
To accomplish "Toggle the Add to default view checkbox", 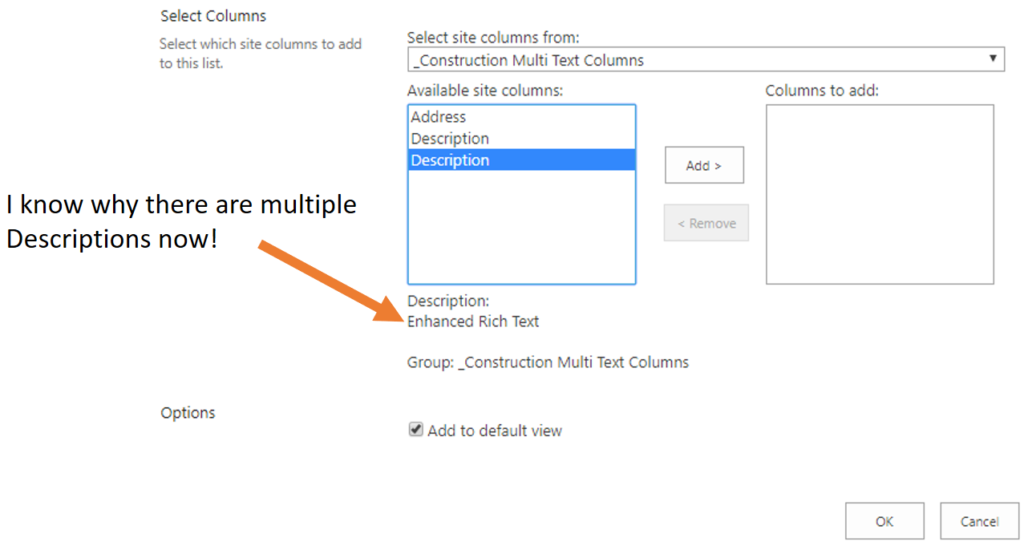I will 415,429.
